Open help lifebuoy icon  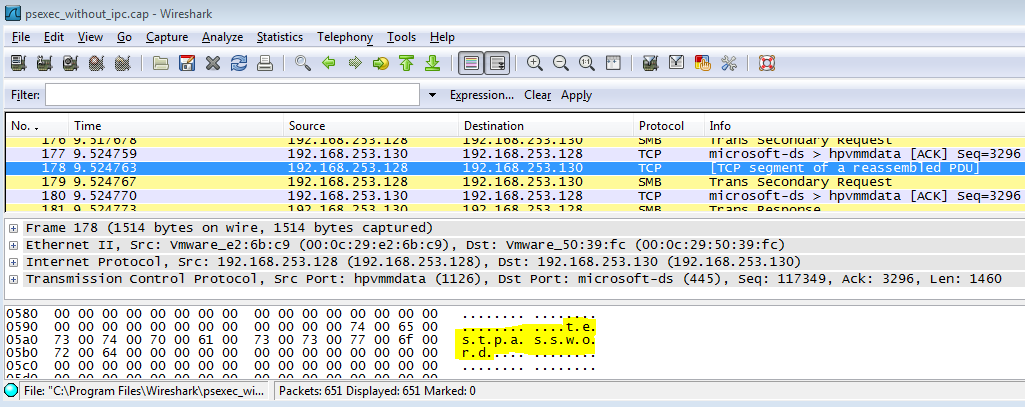pyautogui.click(x=767, y=63)
